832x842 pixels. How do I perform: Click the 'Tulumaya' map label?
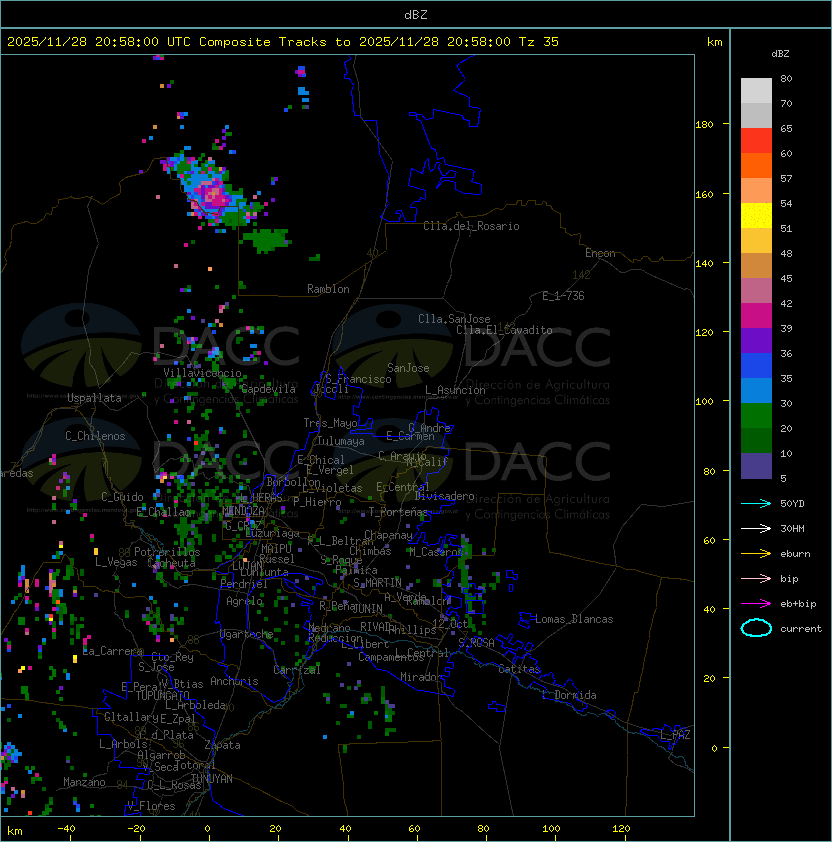(341, 441)
